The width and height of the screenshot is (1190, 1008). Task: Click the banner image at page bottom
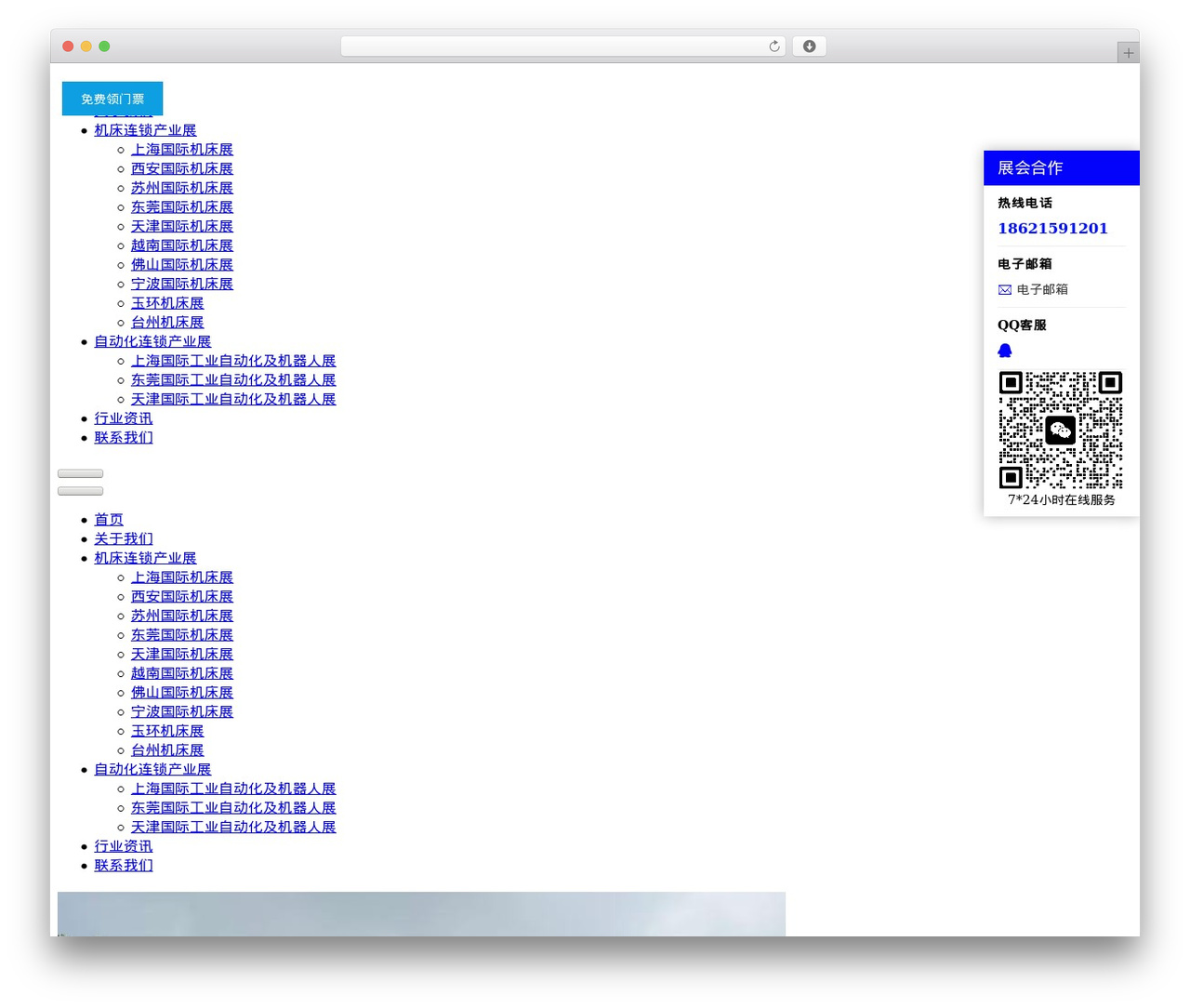[421, 914]
